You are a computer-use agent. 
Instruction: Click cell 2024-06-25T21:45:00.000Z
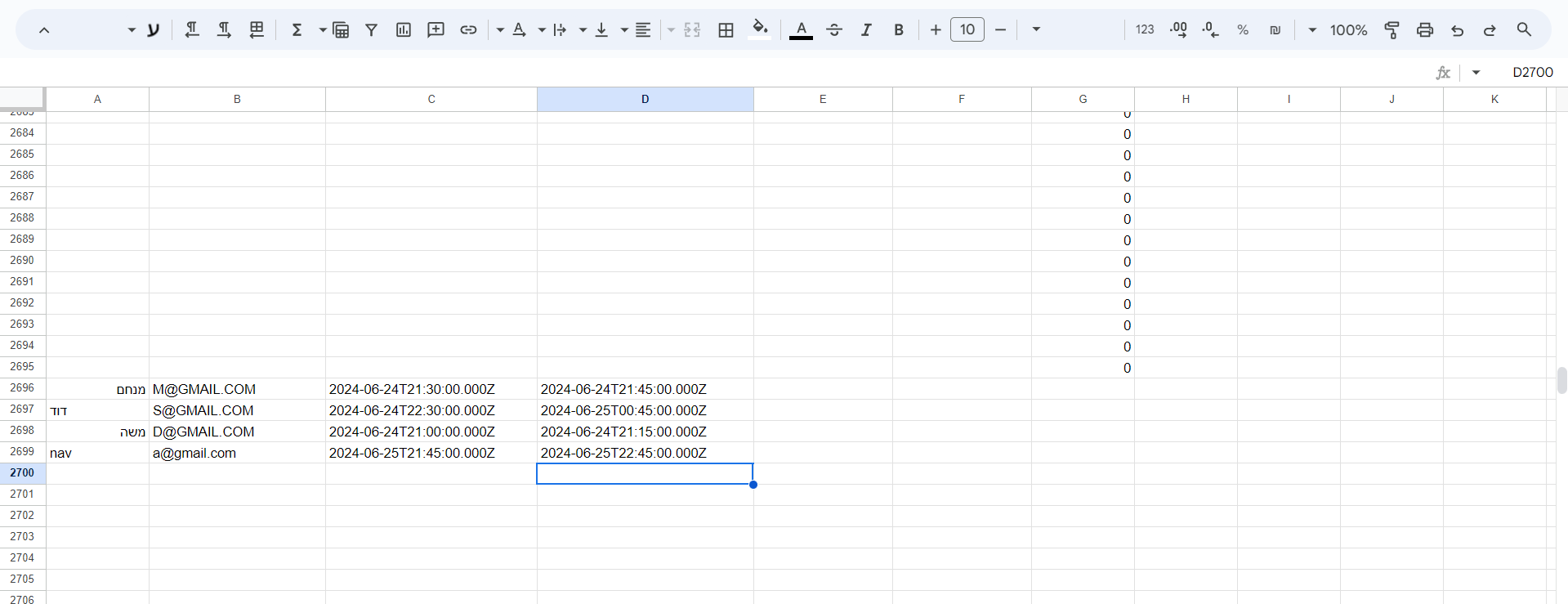point(431,453)
